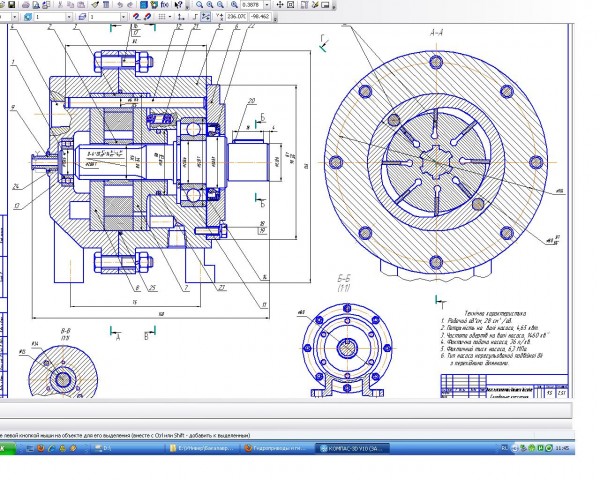Toggle the cursor rounding mode button
Image resolution: width=600 pixels, height=480 pixels.
(x=206, y=17)
